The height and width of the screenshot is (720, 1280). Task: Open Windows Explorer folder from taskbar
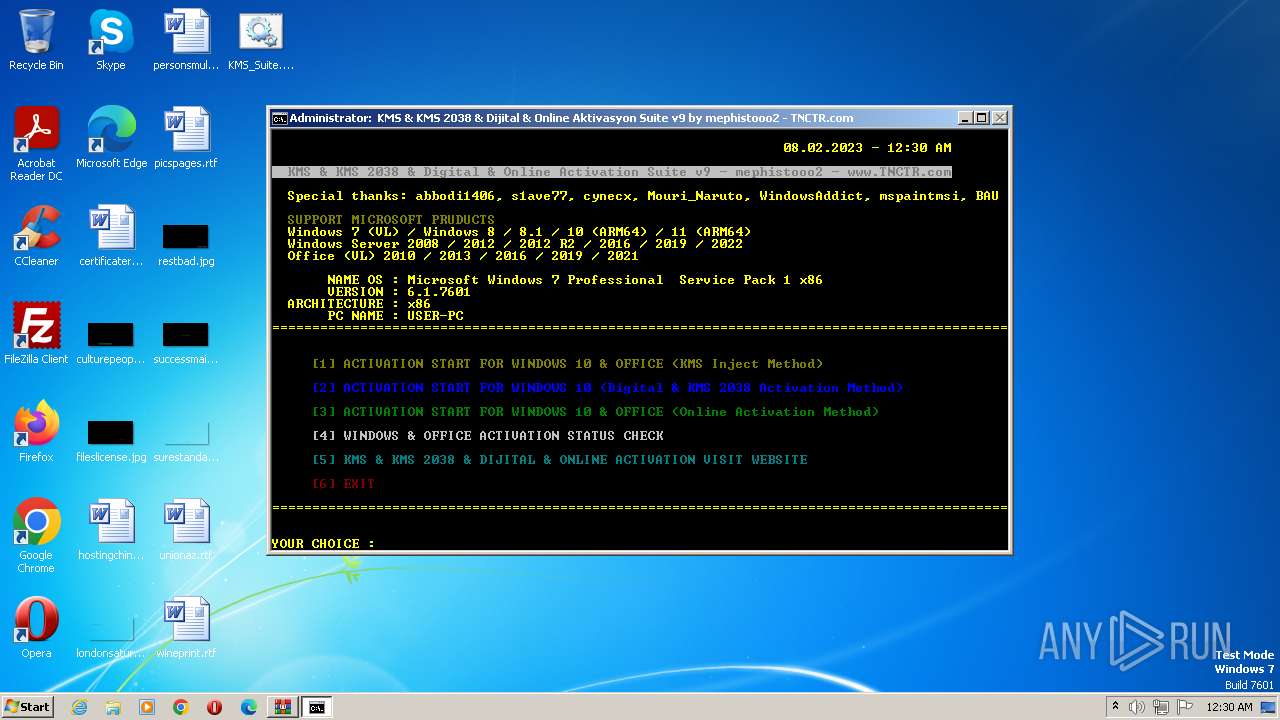pyautogui.click(x=113, y=707)
